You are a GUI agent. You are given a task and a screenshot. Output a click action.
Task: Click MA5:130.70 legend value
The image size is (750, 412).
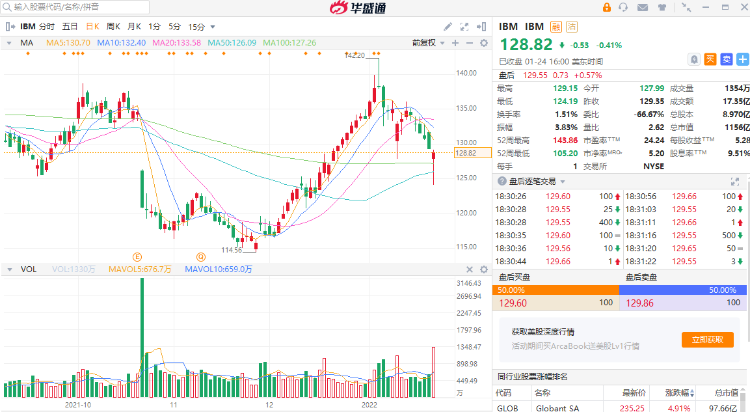click(68, 43)
